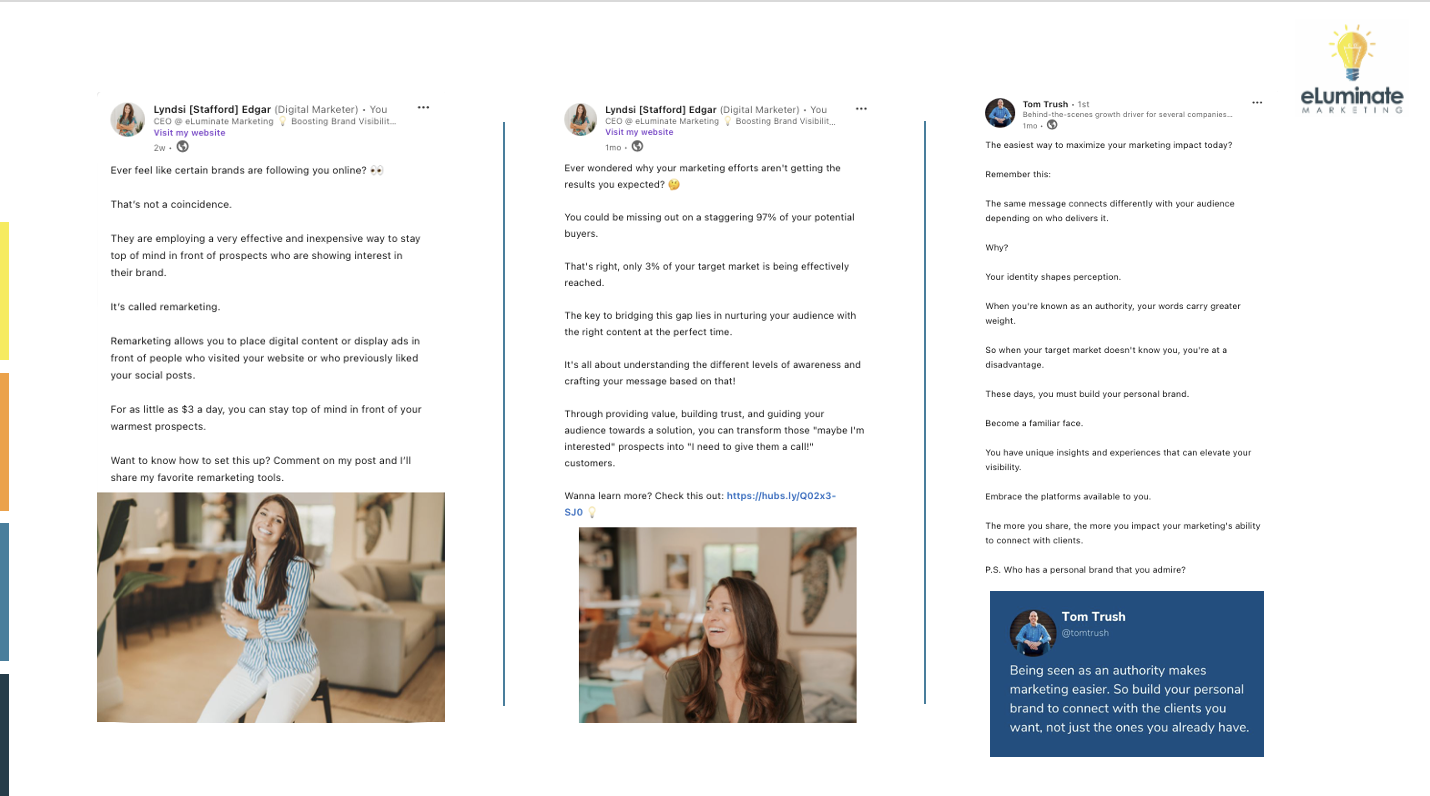Click the yellow color bar on left edge
1430x796 pixels.
coord(4,291)
